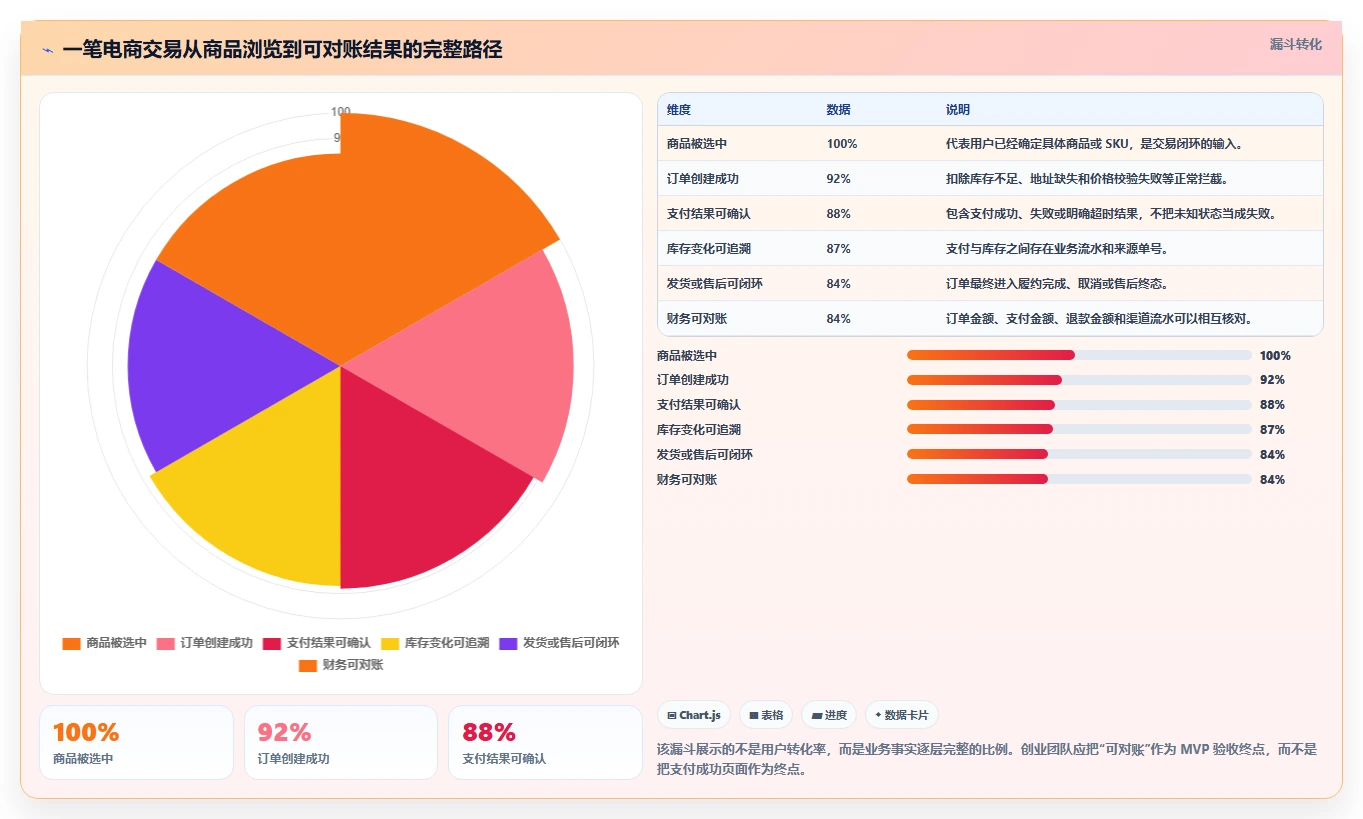
Task: Click the 100 axis label atop the chart
Action: 341,112
